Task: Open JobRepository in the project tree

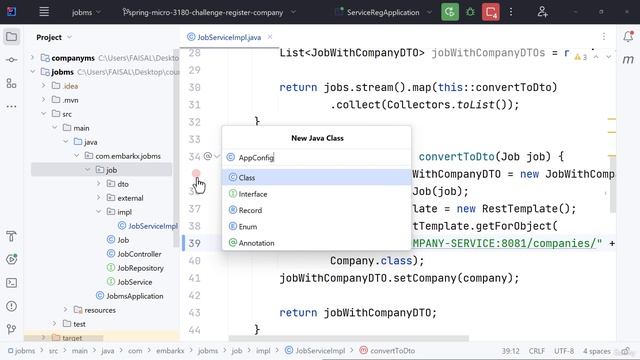Action: coord(135,268)
